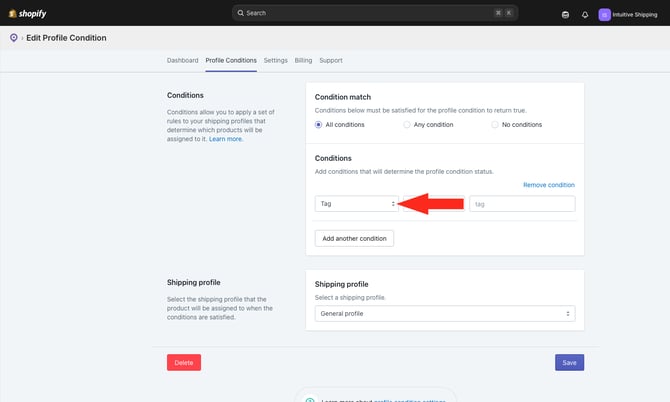The width and height of the screenshot is (670, 402).
Task: Click the red Delete button
Action: point(184,362)
